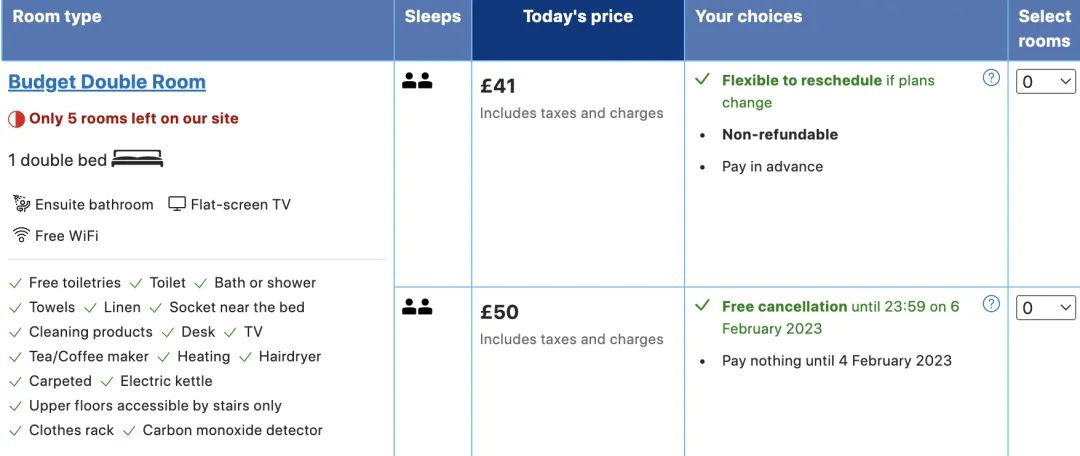Click the Select rooms column header
The height and width of the screenshot is (456, 1080).
1043,30
